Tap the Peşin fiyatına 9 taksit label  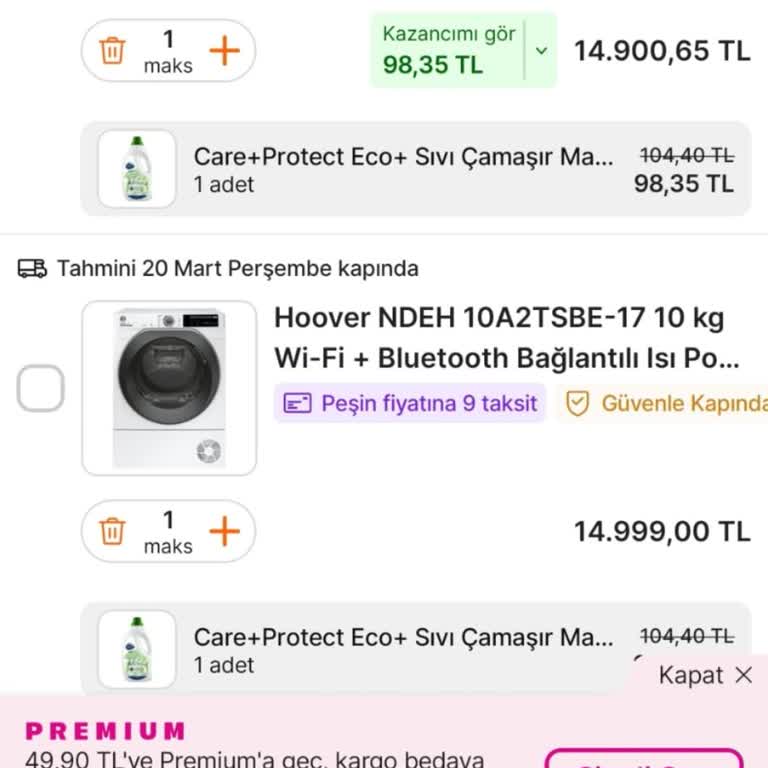tap(429, 403)
